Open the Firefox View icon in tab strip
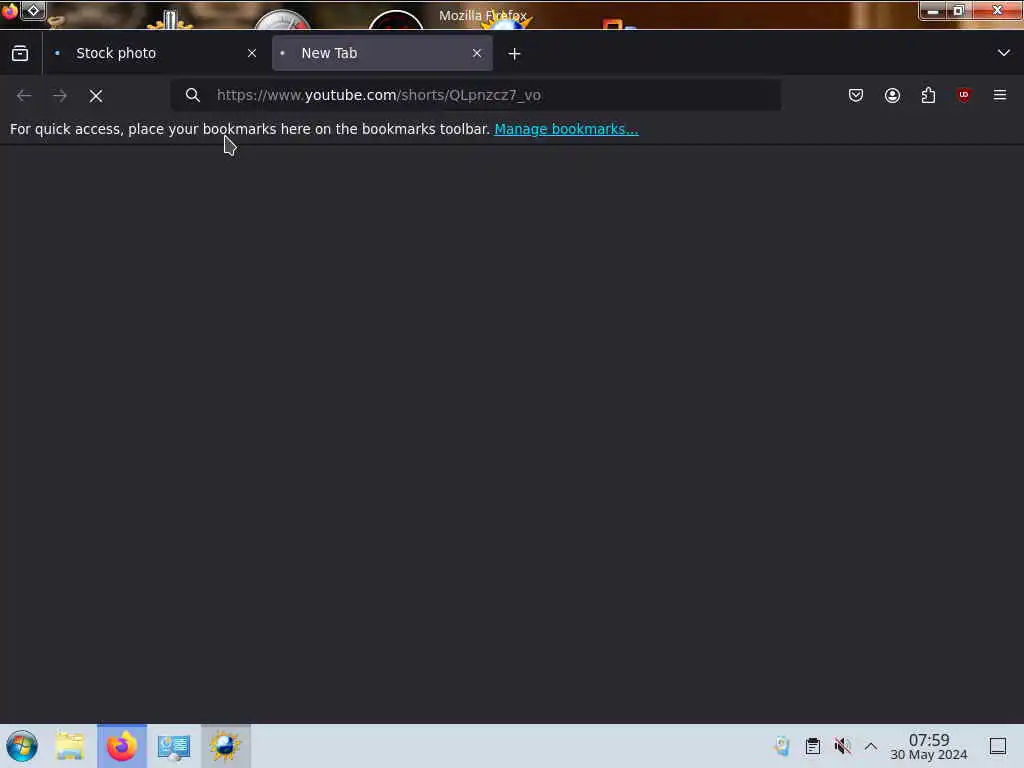The width and height of the screenshot is (1024, 768). pos(20,54)
